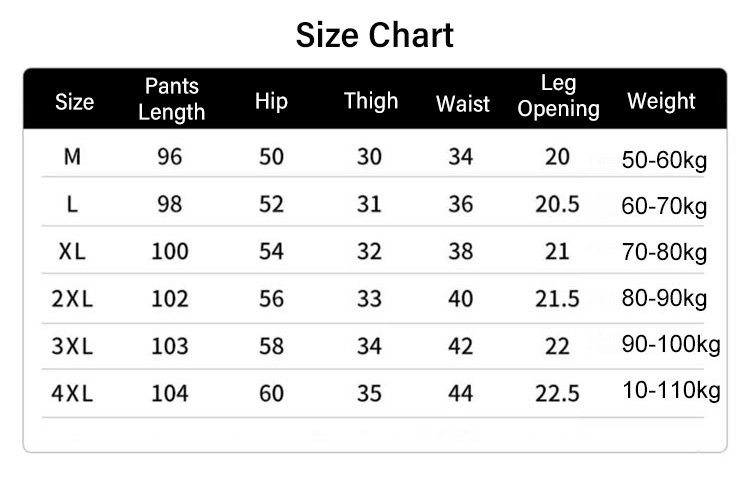
Task: Select the XL size row label
Action: point(72,251)
